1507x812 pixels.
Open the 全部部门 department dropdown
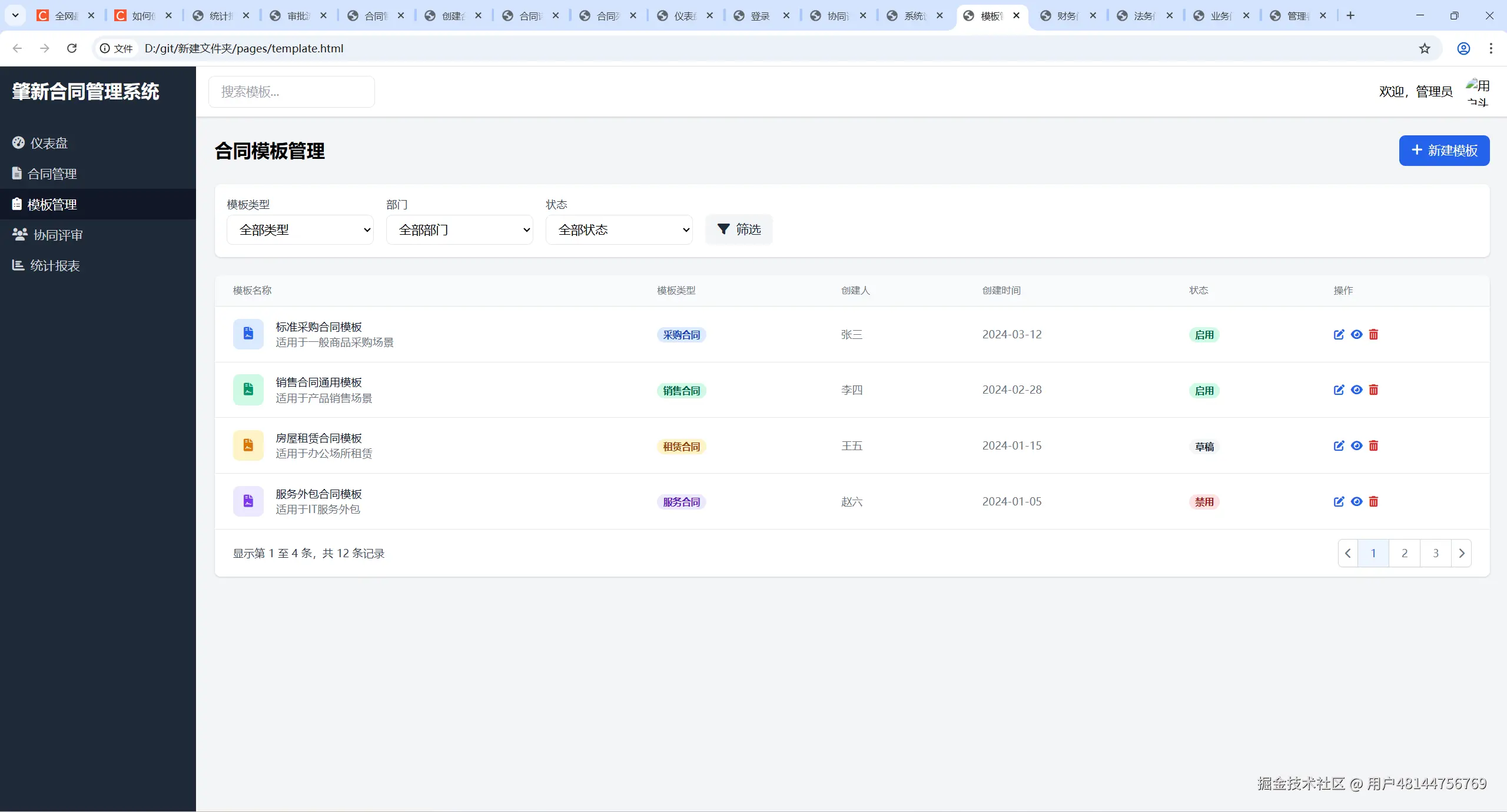click(x=459, y=229)
